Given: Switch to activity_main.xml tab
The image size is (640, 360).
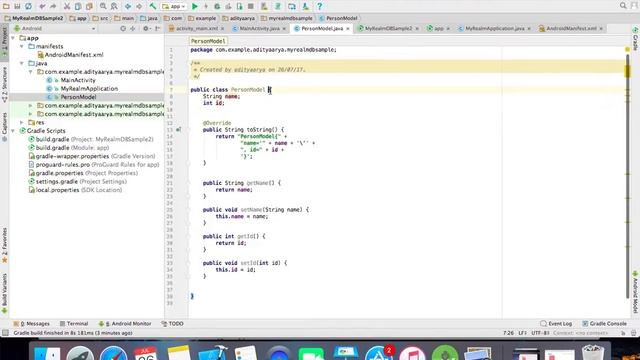Looking at the screenshot, I should coord(197,29).
